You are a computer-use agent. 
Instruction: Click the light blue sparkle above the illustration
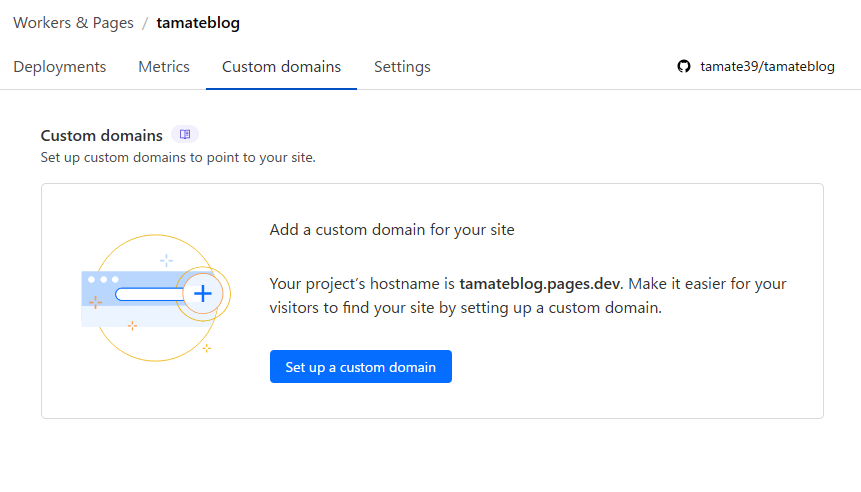tap(166, 260)
